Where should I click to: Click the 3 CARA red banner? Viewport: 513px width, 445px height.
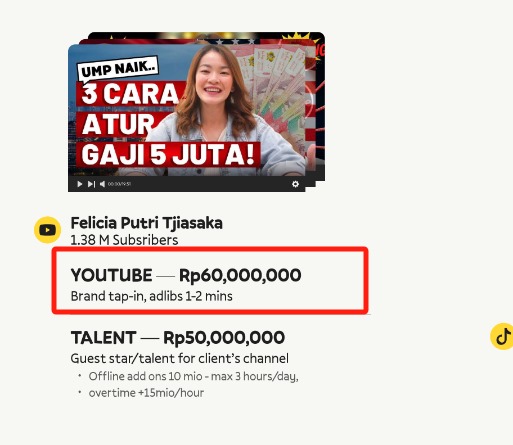point(131,94)
